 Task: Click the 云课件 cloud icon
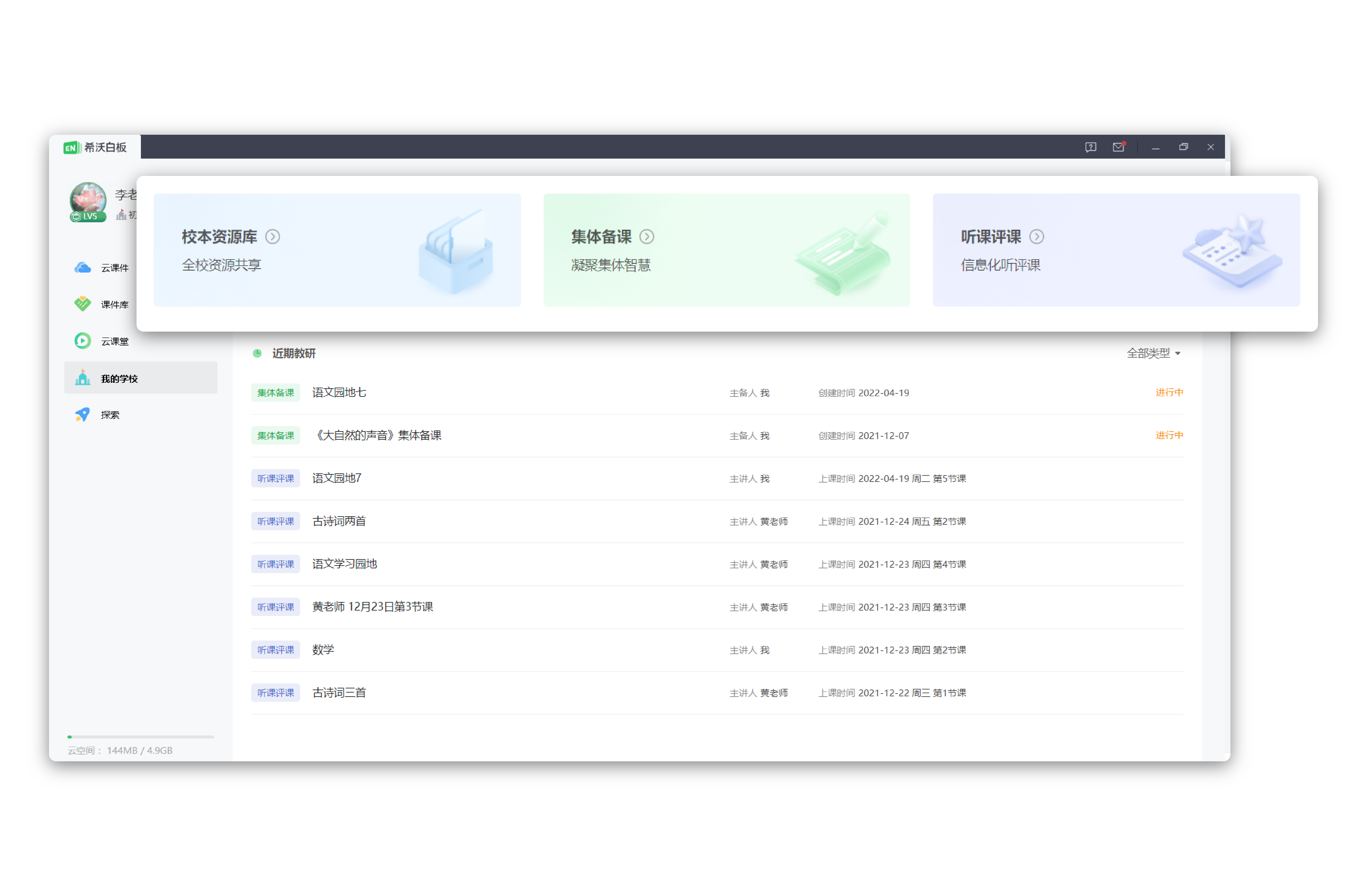(83, 268)
